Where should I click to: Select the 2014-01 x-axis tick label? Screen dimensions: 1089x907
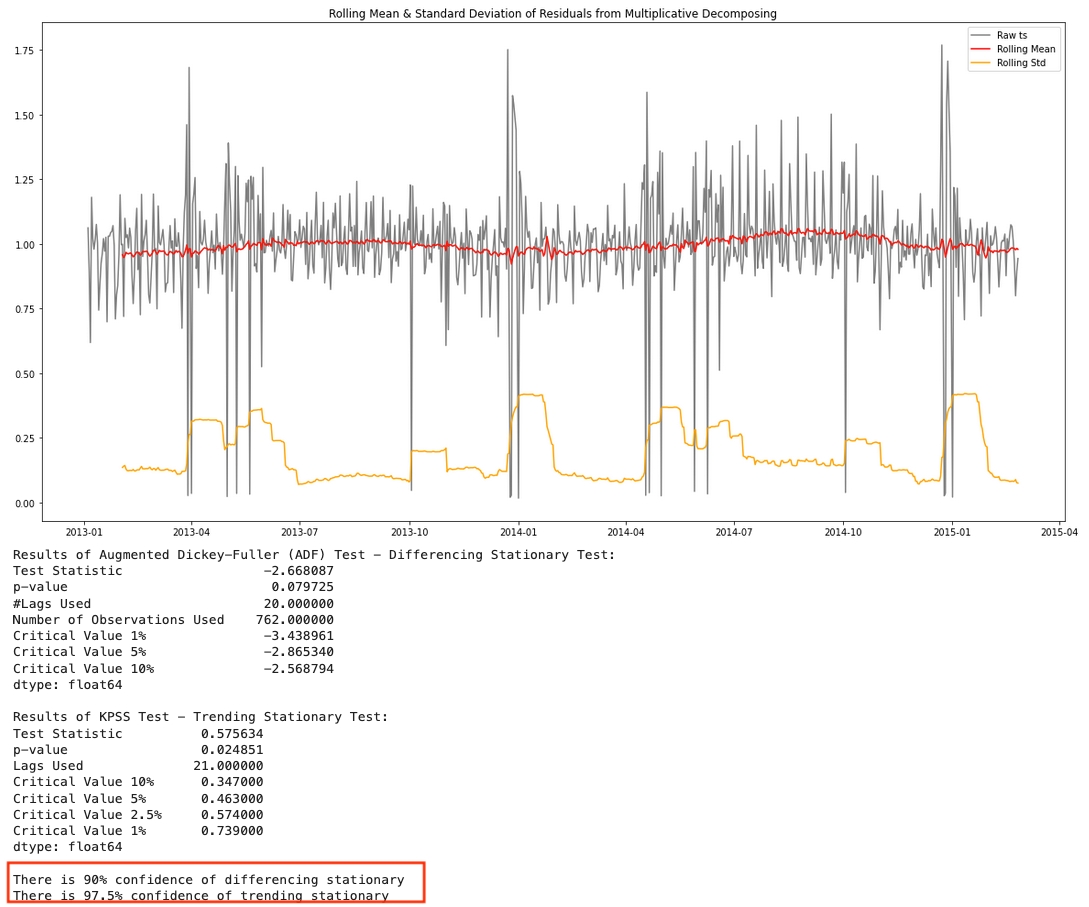coord(518,533)
